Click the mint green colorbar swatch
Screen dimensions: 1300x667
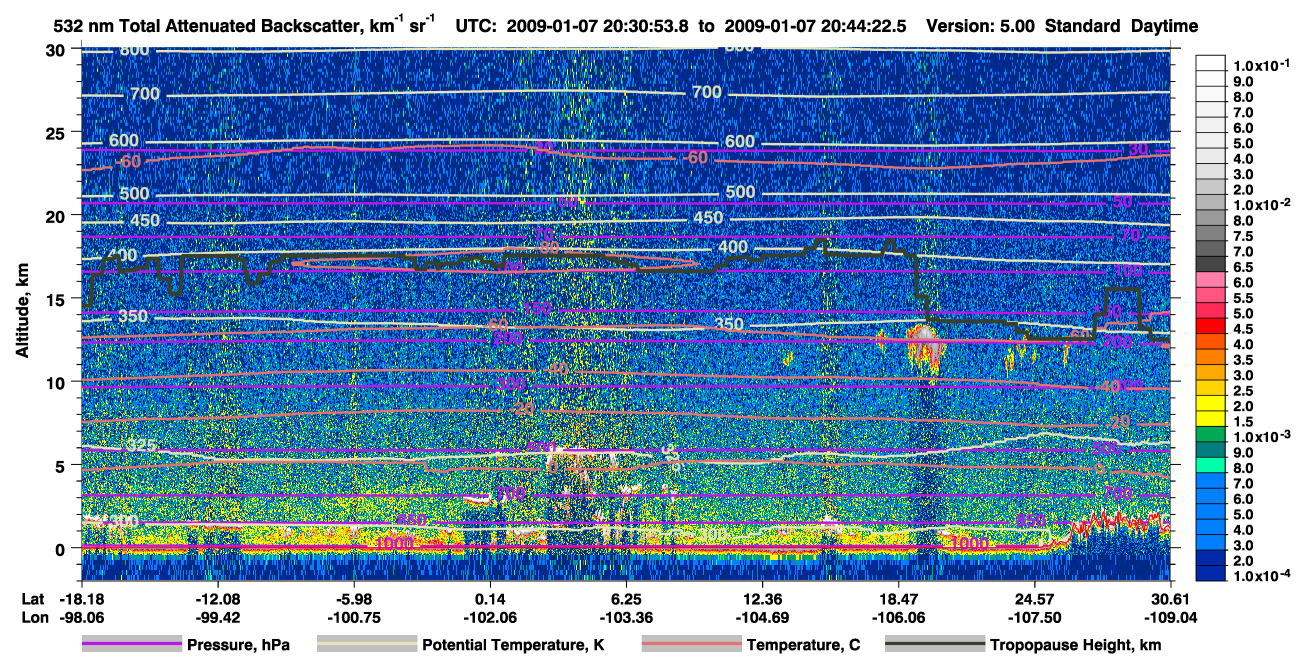click(1210, 467)
